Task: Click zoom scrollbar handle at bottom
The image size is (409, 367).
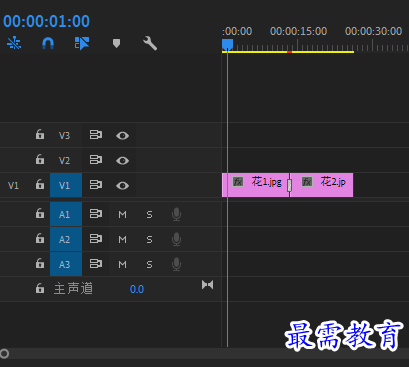Action: [x=4, y=354]
